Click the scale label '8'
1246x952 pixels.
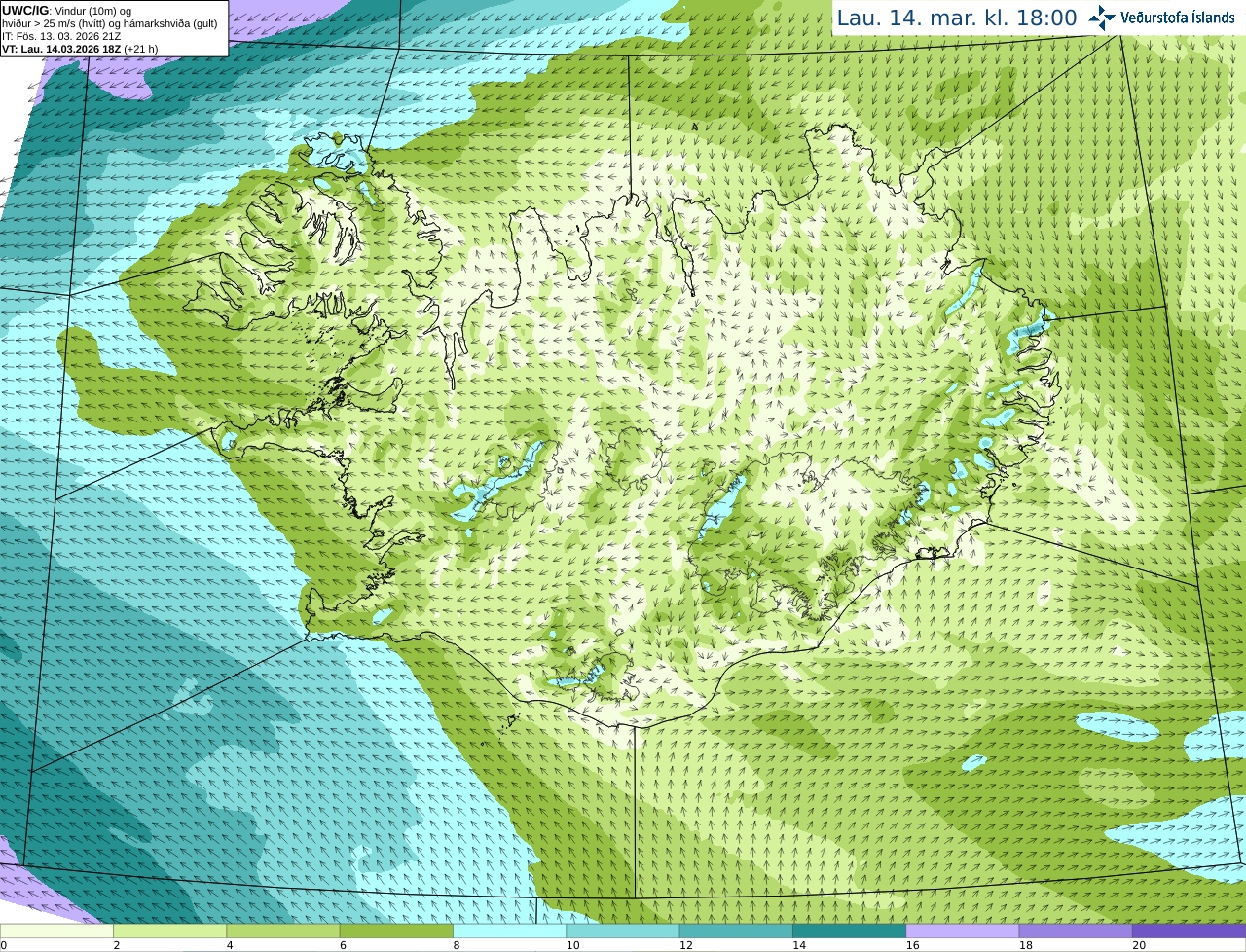[457, 945]
